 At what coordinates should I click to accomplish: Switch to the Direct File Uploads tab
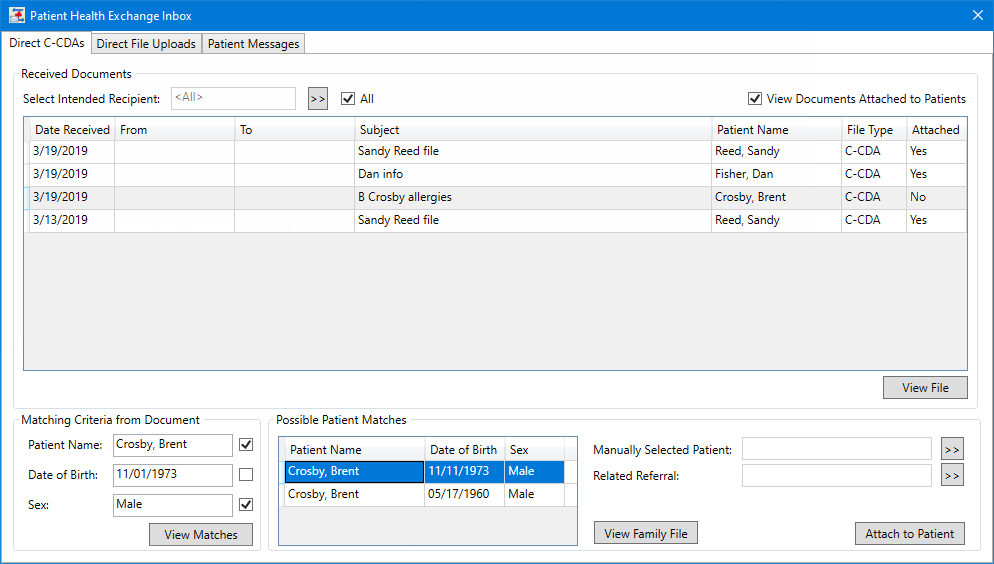pyautogui.click(x=146, y=44)
